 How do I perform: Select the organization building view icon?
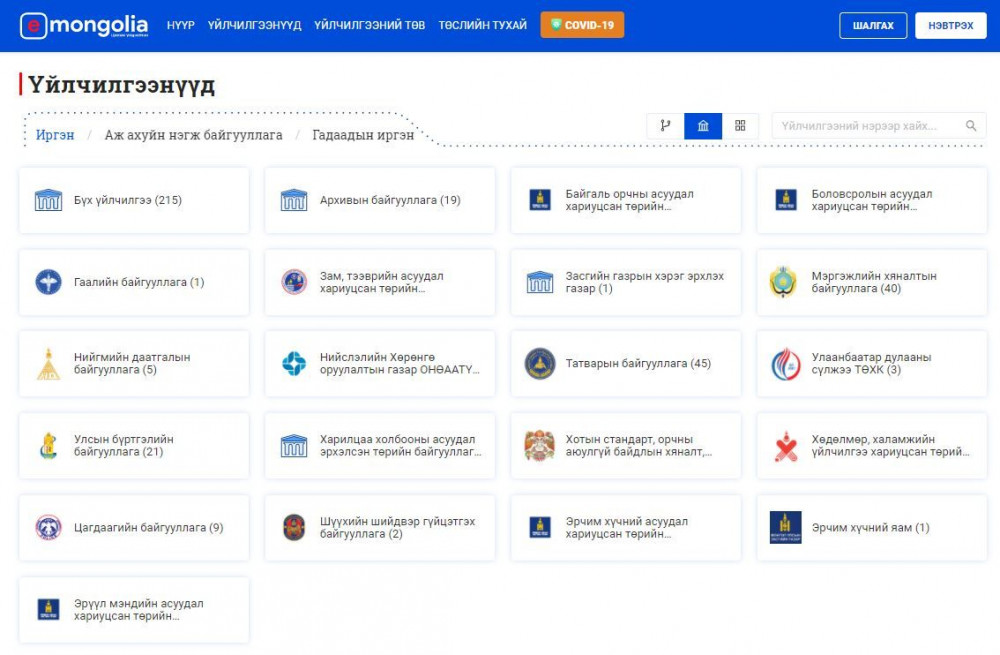coord(703,126)
